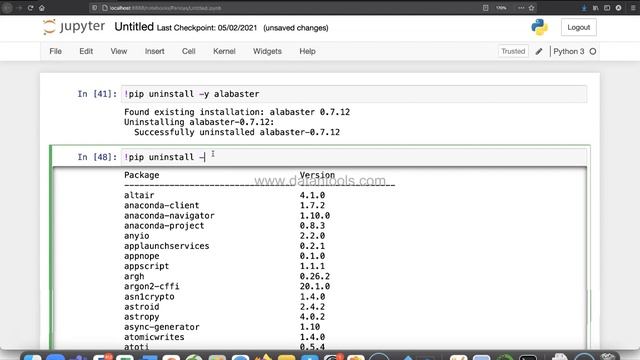This screenshot has width=640, height=360.
Task: Click the Last Checkpoint 05/02/2021 text
Action: pos(207,28)
